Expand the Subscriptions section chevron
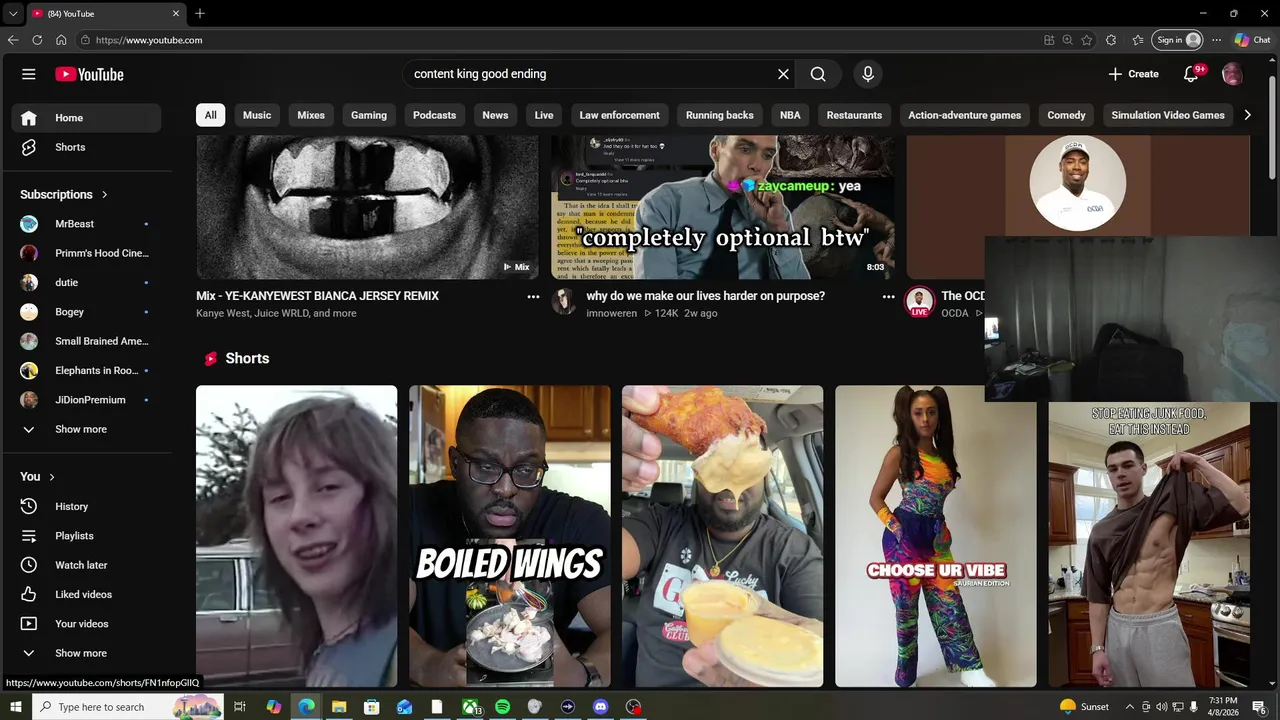Screen dimensions: 1280x720 [x=104, y=195]
